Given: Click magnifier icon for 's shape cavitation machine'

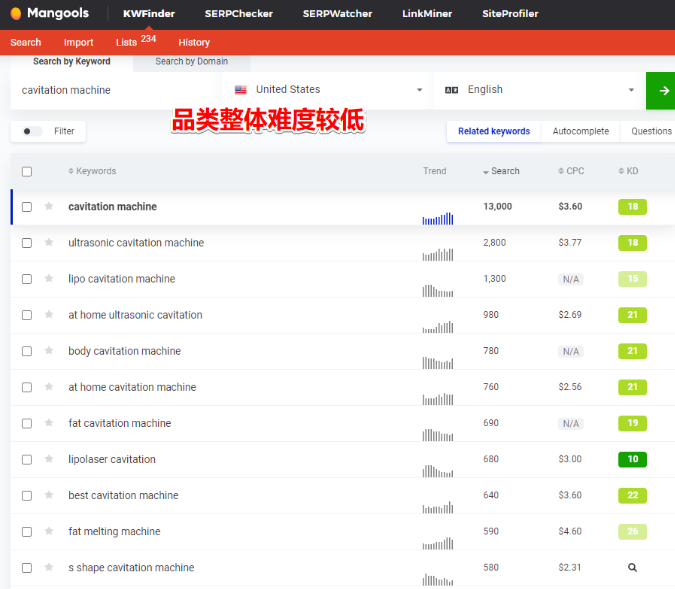Looking at the screenshot, I should click(632, 568).
